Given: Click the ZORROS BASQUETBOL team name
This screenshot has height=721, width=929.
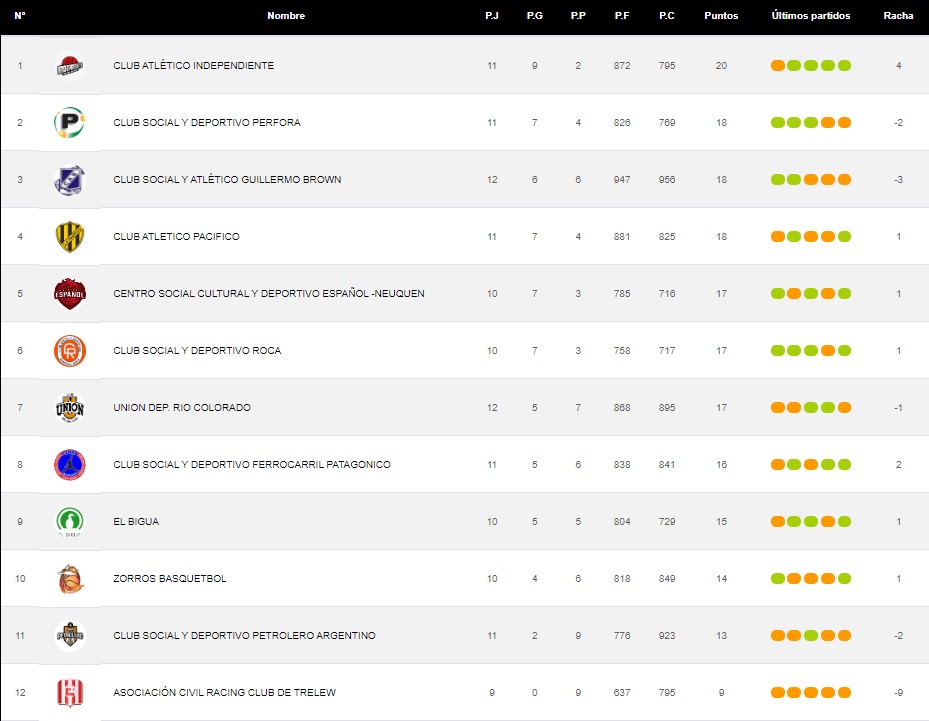Looking at the screenshot, I should pyautogui.click(x=170, y=579).
